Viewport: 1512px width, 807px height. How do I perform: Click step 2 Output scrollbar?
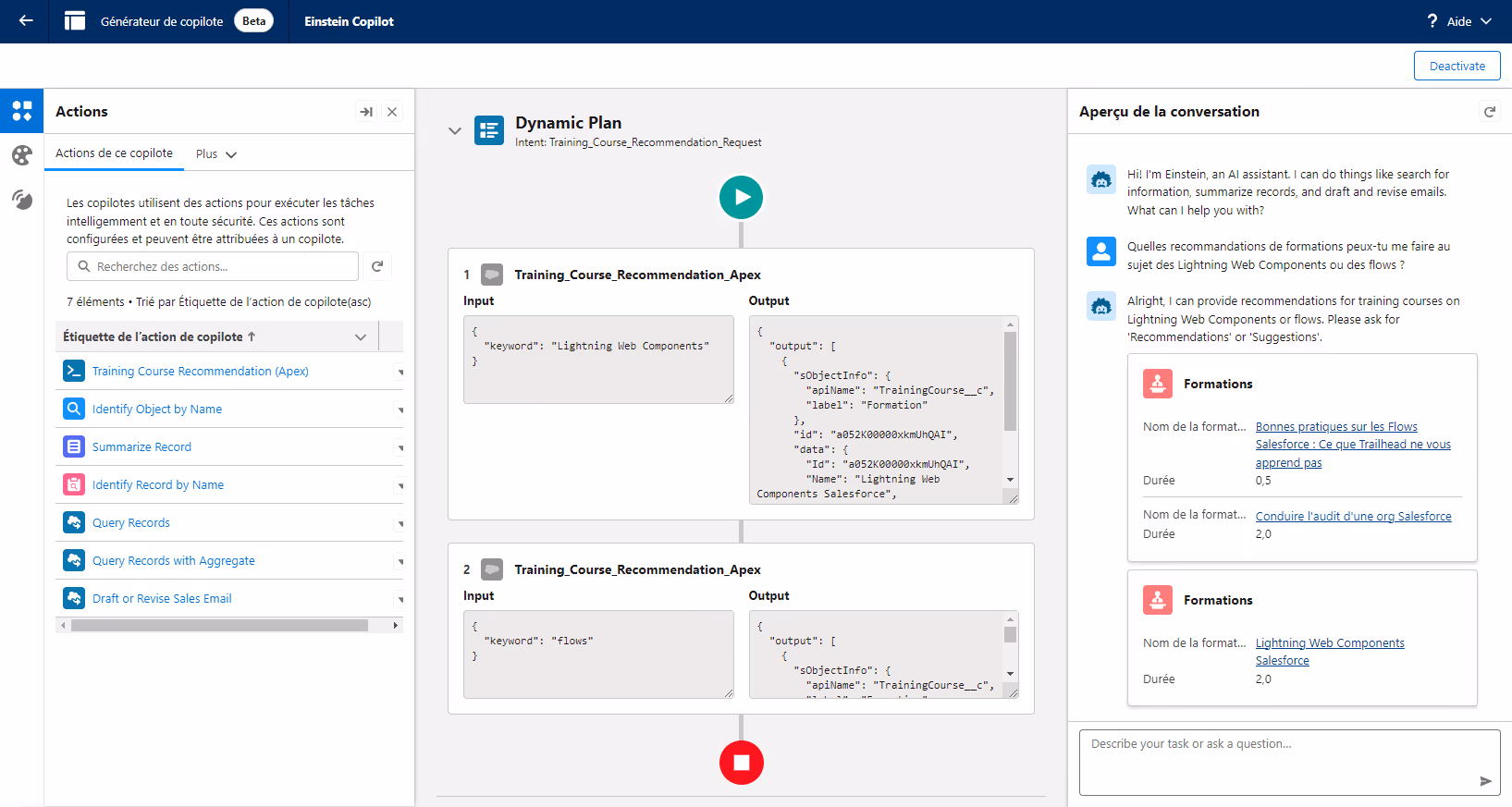(x=1010, y=634)
